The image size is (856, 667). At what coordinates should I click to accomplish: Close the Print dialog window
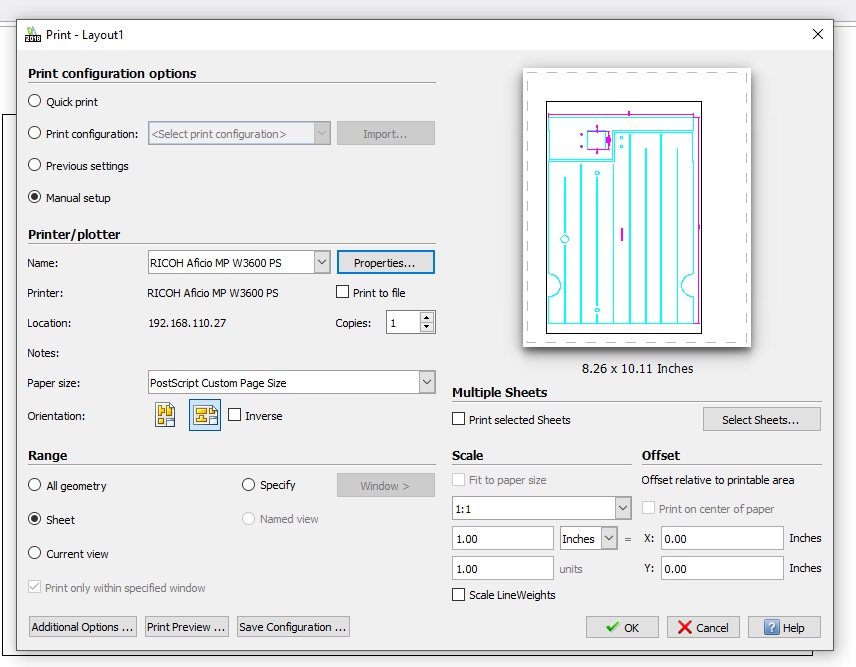click(817, 34)
